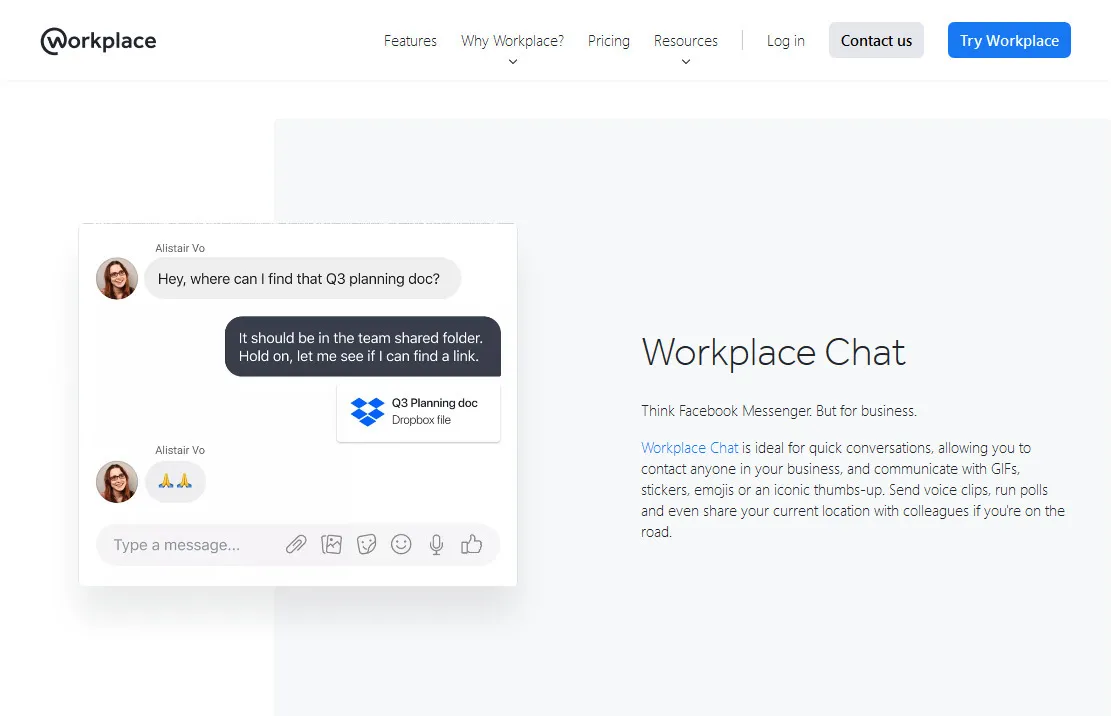Screen dimensions: 1111x716
Task: Click the Log in link
Action: (785, 41)
